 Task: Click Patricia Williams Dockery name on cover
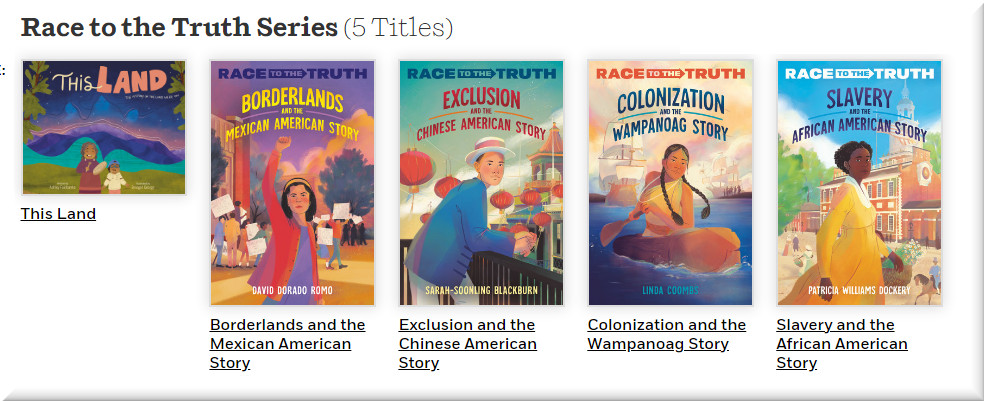pos(859,291)
